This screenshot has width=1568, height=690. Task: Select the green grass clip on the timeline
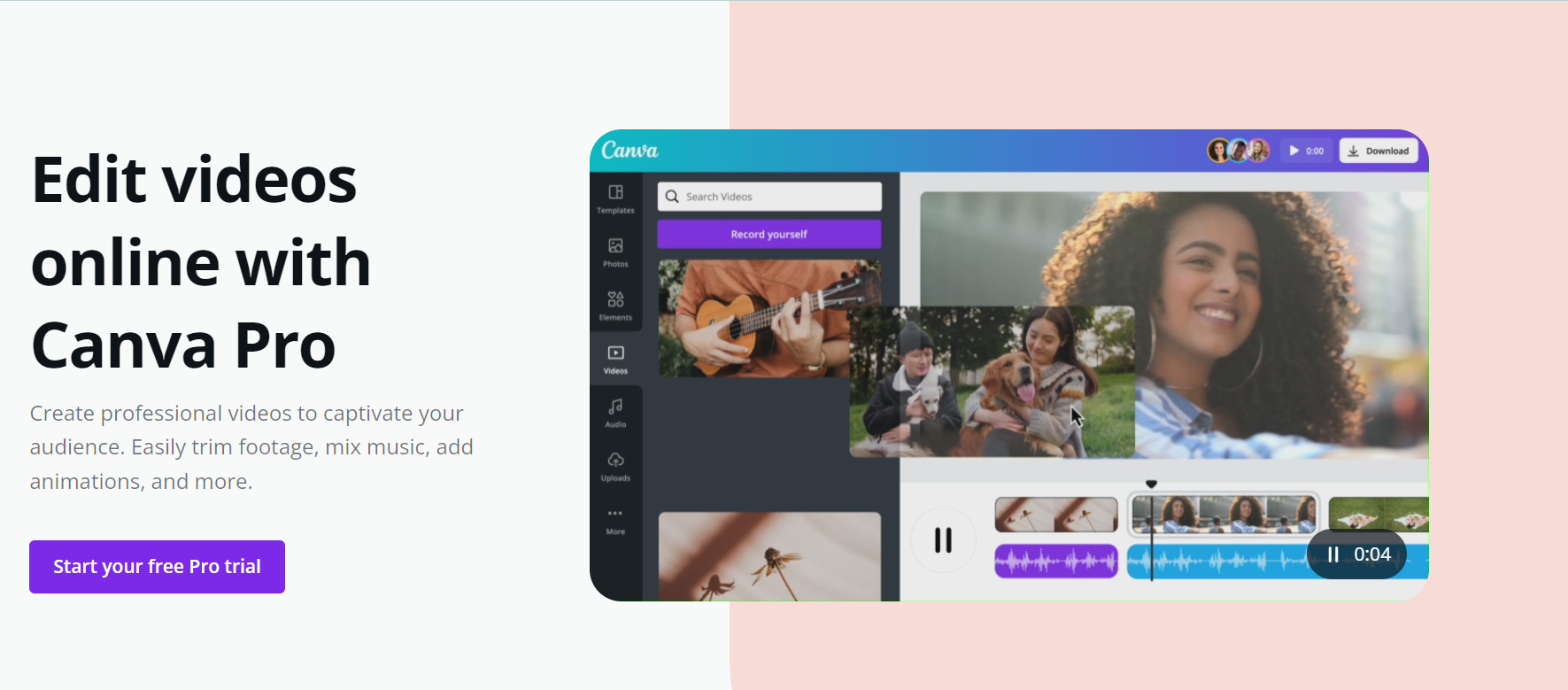(1379, 515)
